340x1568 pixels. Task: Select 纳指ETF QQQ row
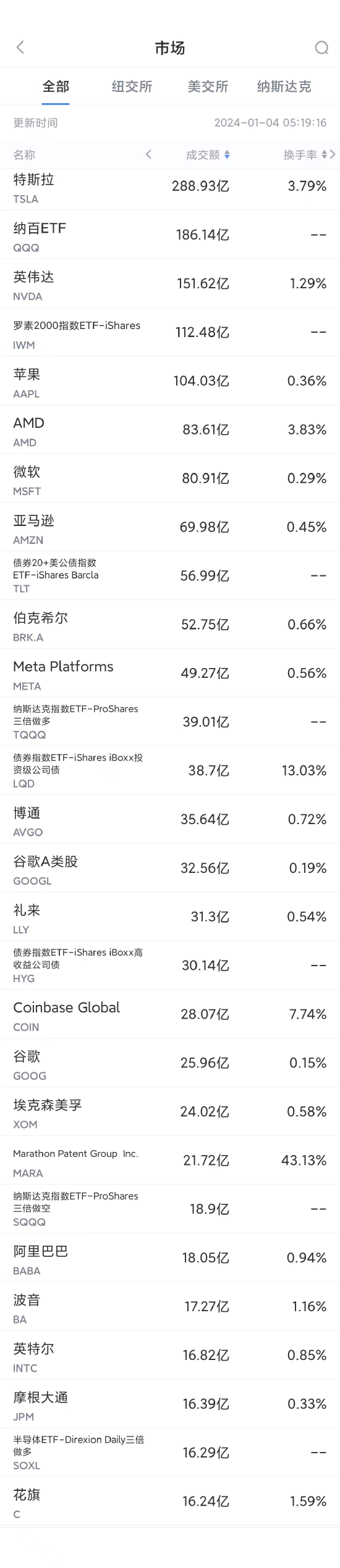(x=170, y=235)
